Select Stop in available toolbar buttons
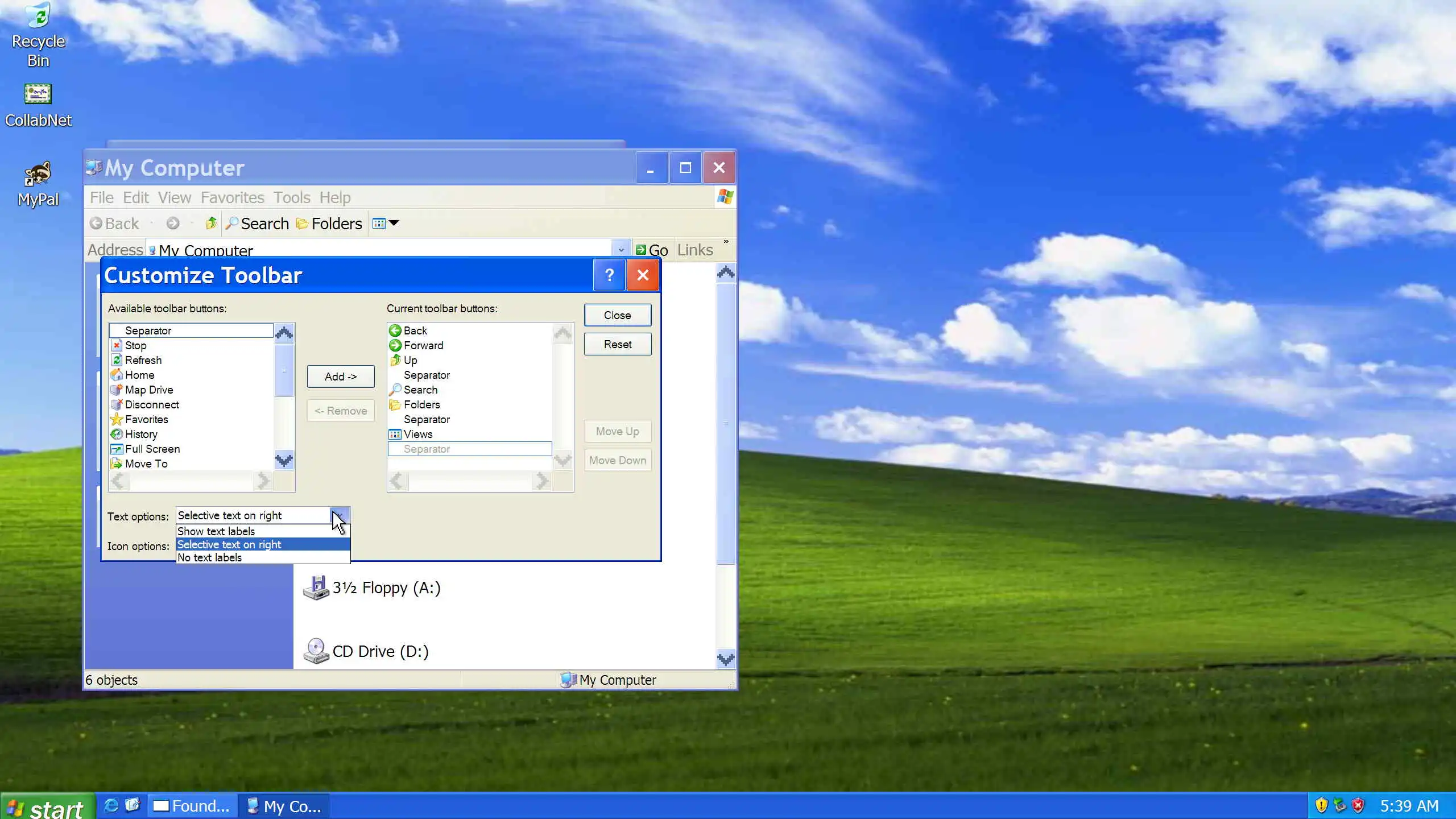 tap(135, 345)
